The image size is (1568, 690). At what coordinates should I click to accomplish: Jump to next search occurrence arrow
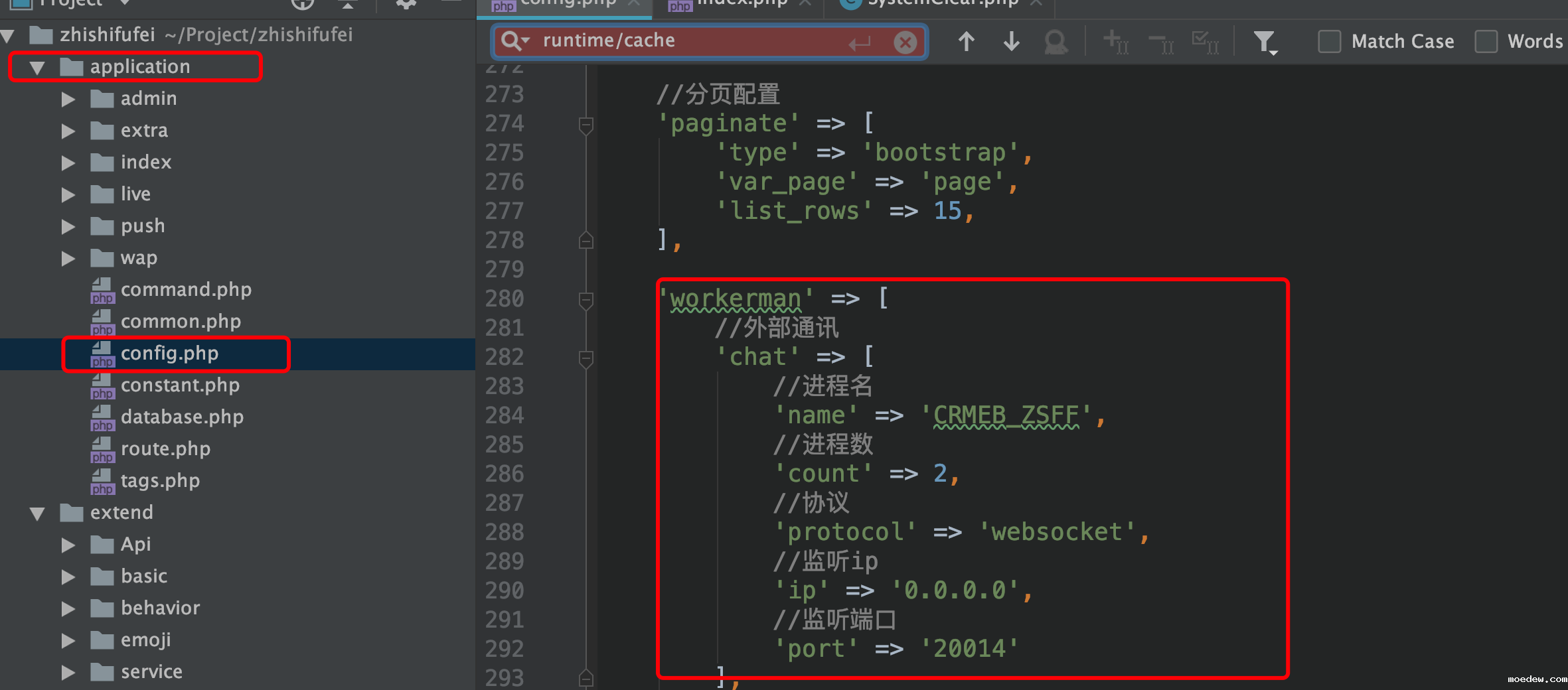1011,42
